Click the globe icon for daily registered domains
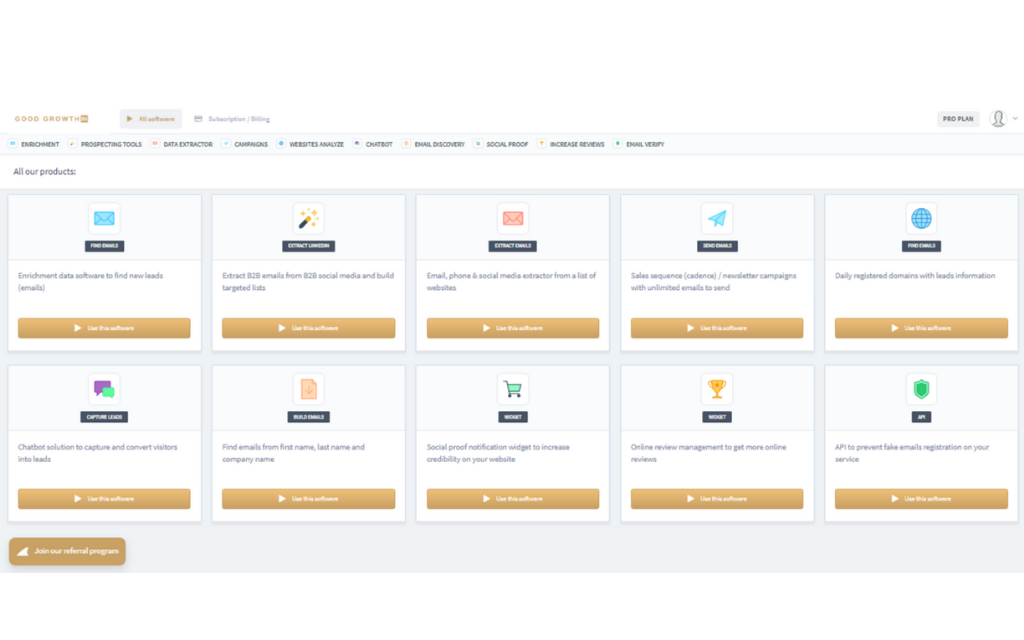The image size is (1024, 640). [921, 218]
